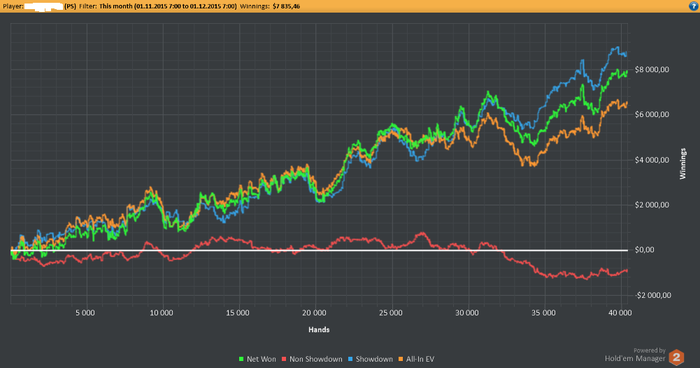Click the 35 000 hands axis tick label
Screen dimensions: 700x368
543,313
